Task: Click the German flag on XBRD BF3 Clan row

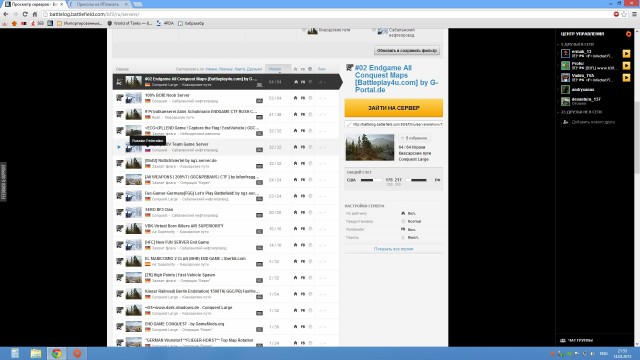Action: [148, 216]
